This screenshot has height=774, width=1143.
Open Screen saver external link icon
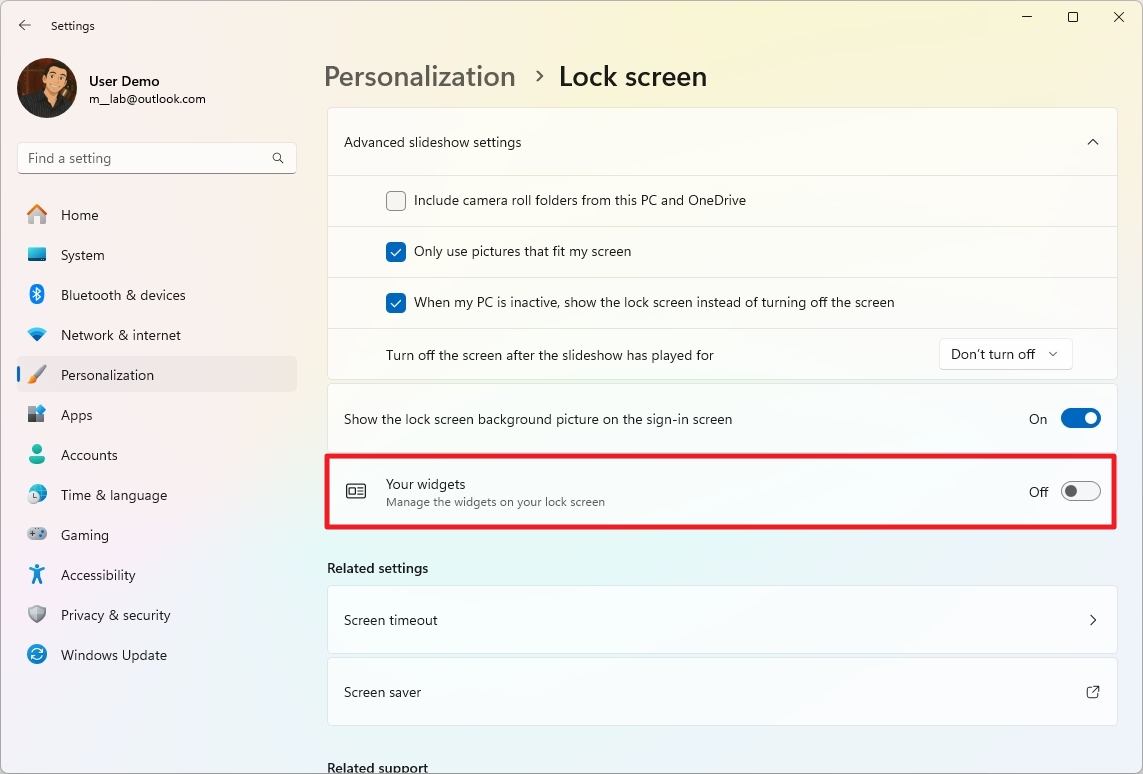pos(1093,692)
